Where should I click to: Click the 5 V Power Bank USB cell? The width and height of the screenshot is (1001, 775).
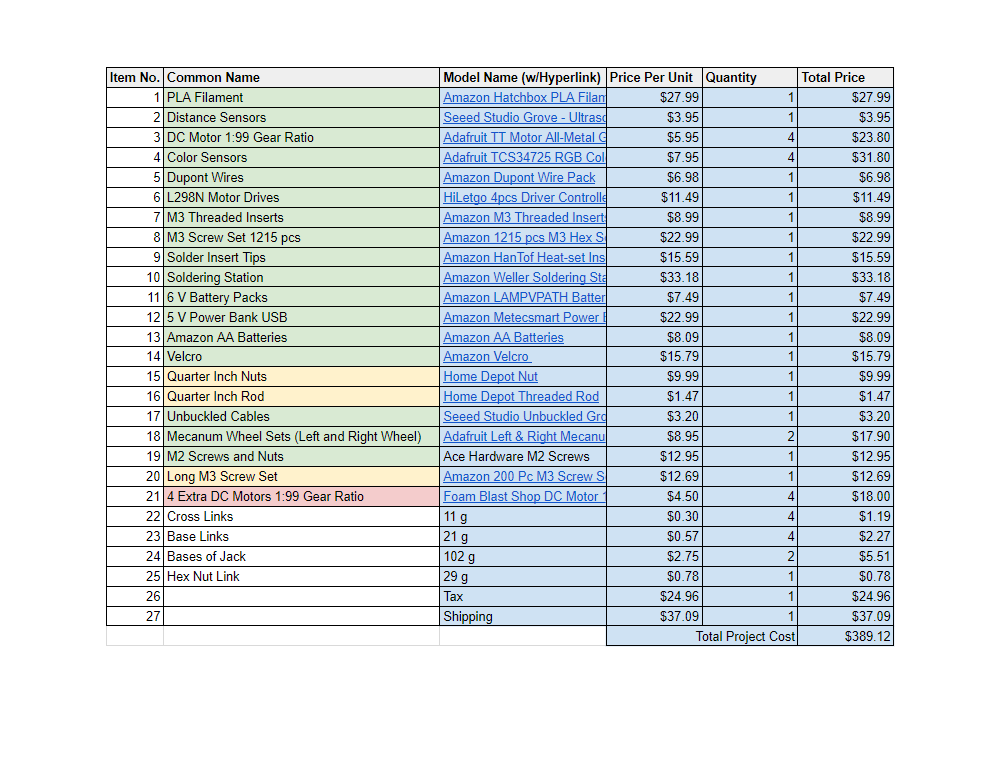coord(301,317)
